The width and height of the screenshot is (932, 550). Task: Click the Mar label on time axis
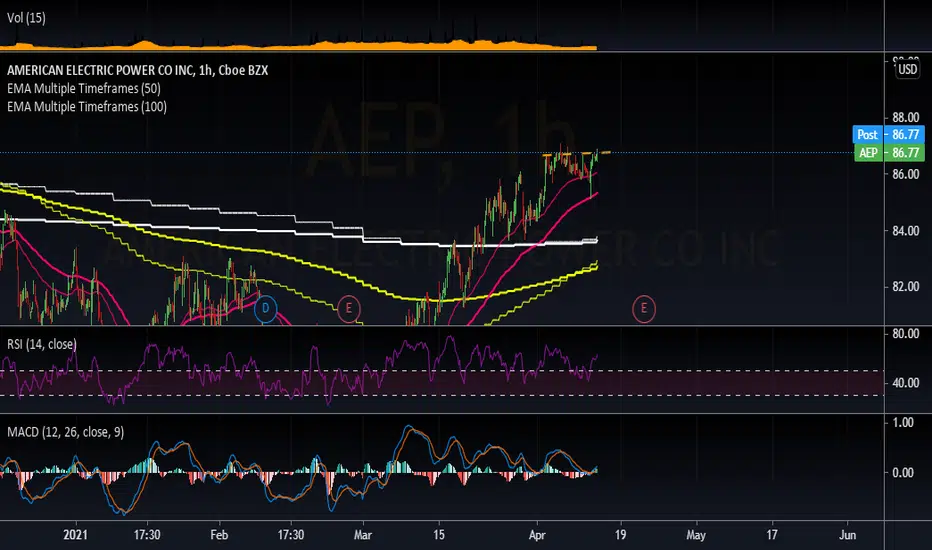(363, 535)
